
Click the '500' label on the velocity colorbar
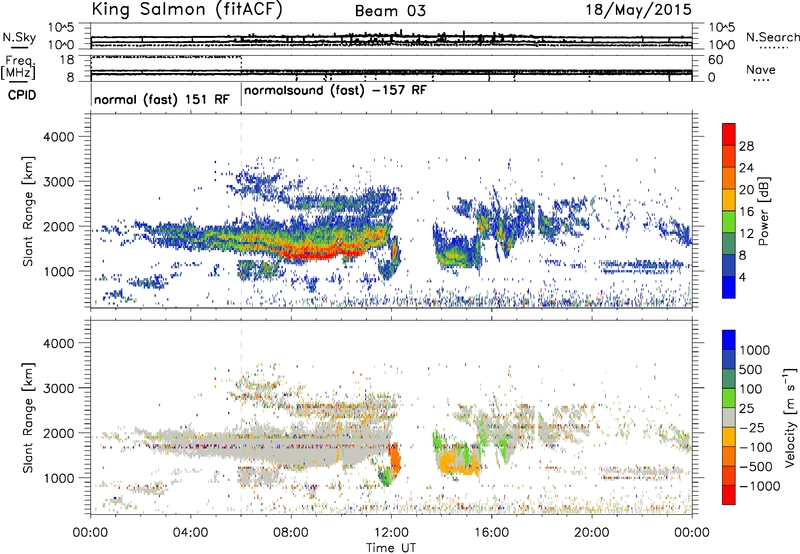(751, 369)
